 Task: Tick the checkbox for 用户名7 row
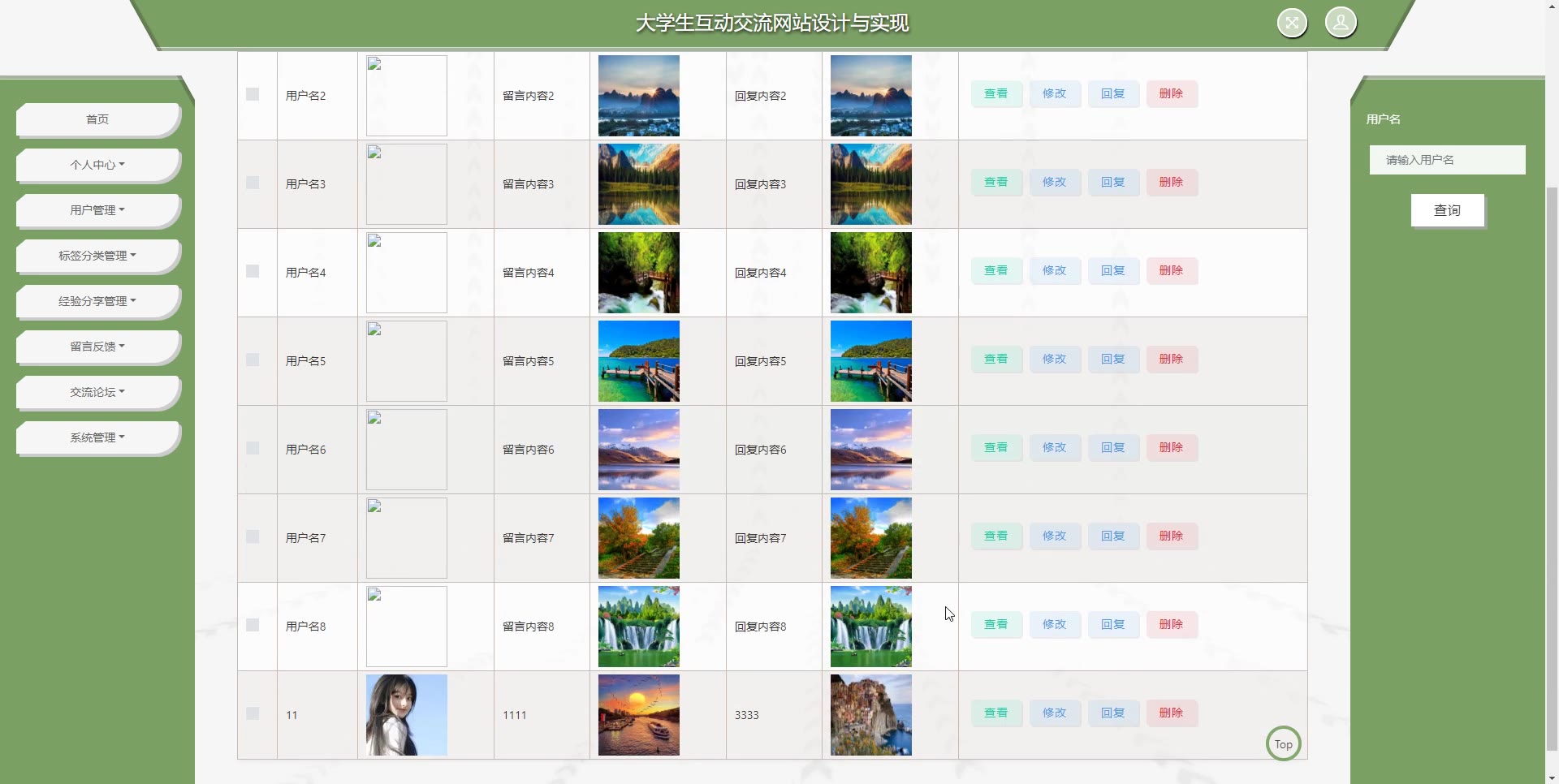click(x=253, y=536)
